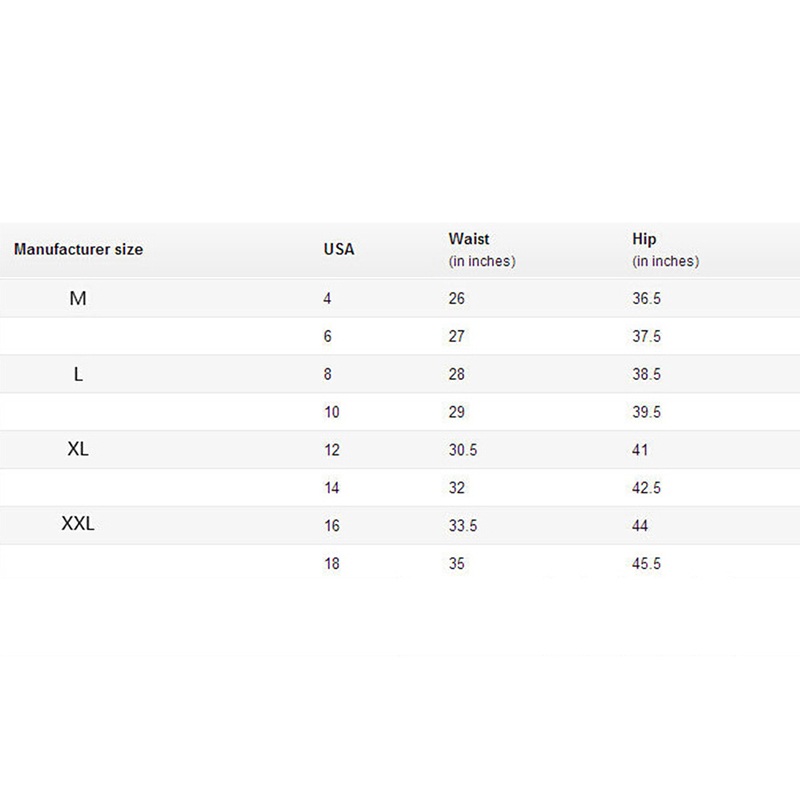Screen dimensions: 800x800
Task: Select the L manufacturer size cell
Action: click(x=78, y=375)
